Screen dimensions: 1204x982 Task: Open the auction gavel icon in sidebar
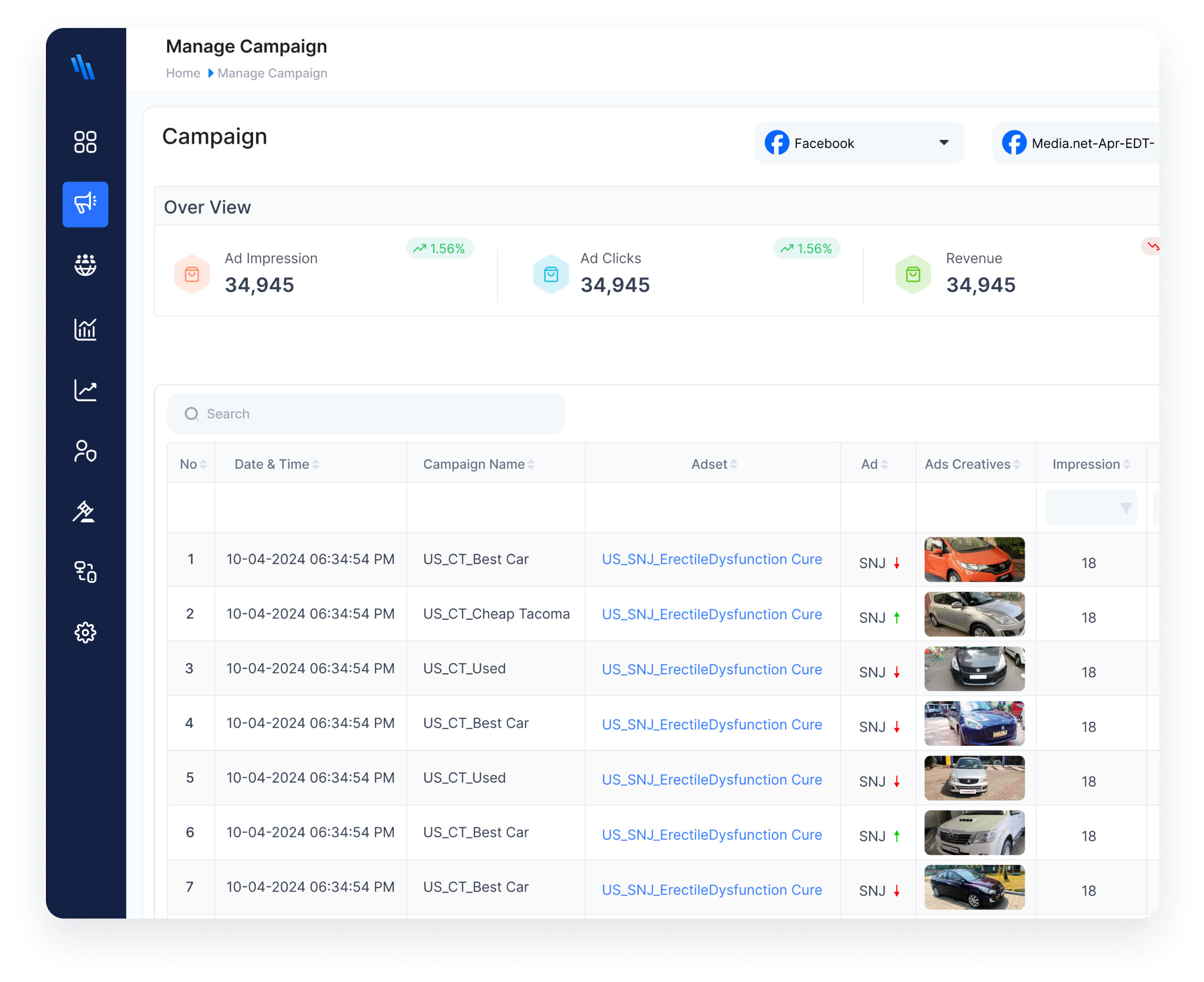84,512
